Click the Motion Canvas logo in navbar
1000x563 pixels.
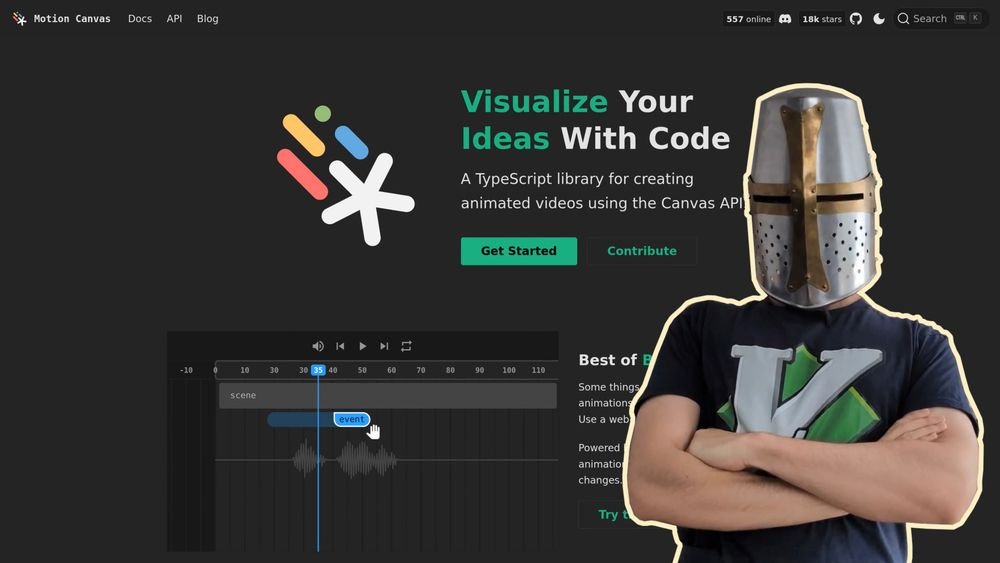click(x=20, y=19)
